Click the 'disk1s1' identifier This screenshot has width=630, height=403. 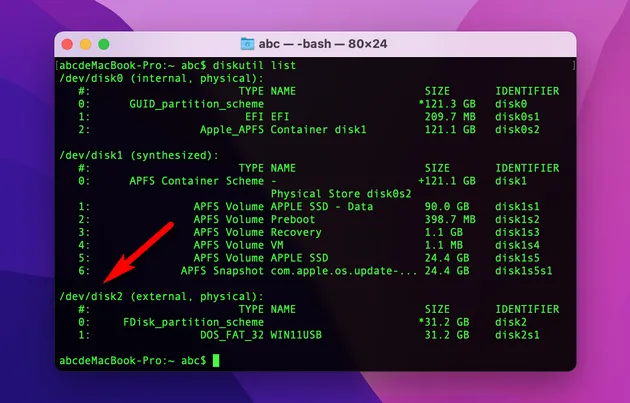[517, 207]
